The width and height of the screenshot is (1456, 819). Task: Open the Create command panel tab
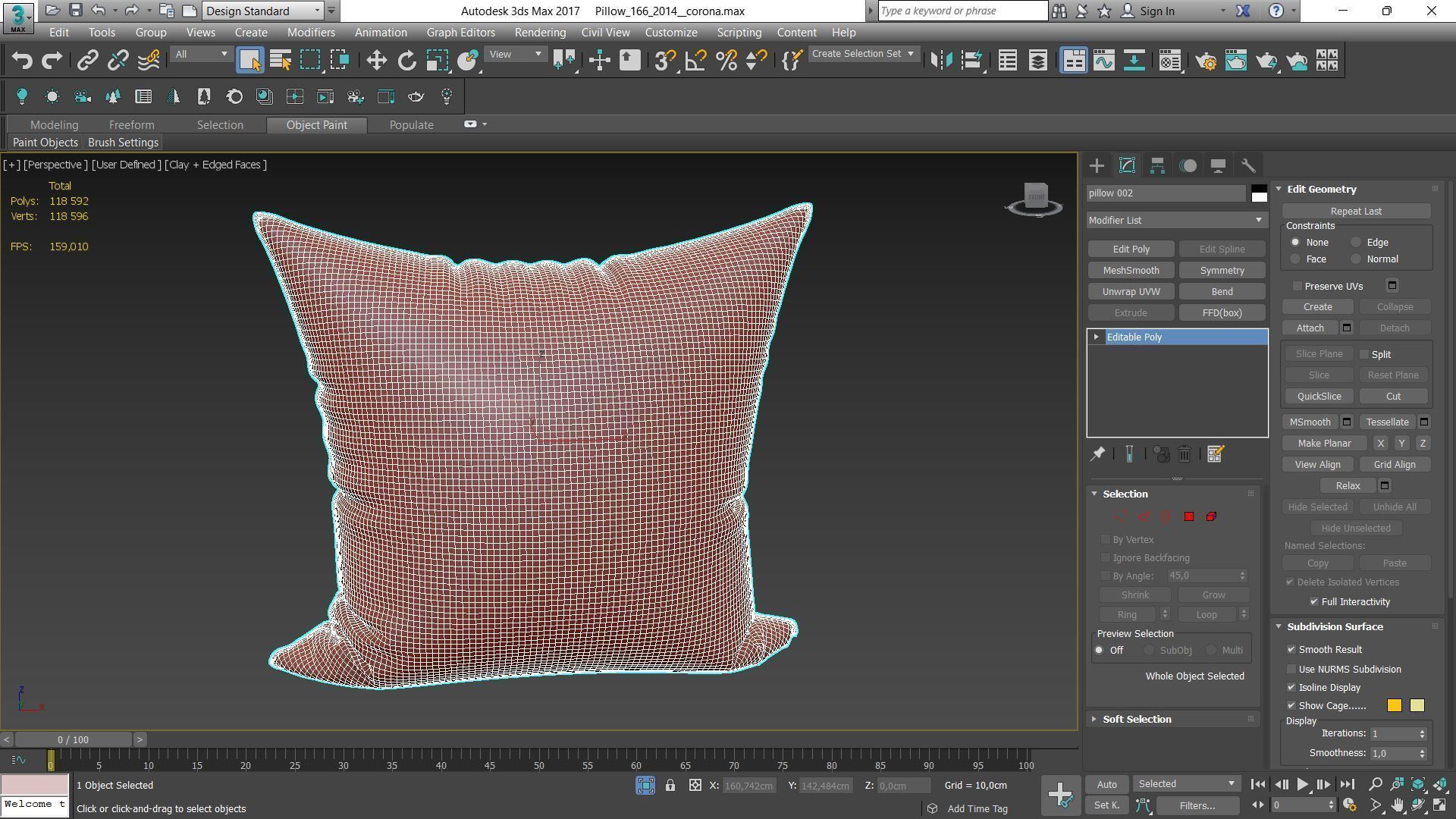pyautogui.click(x=1097, y=165)
